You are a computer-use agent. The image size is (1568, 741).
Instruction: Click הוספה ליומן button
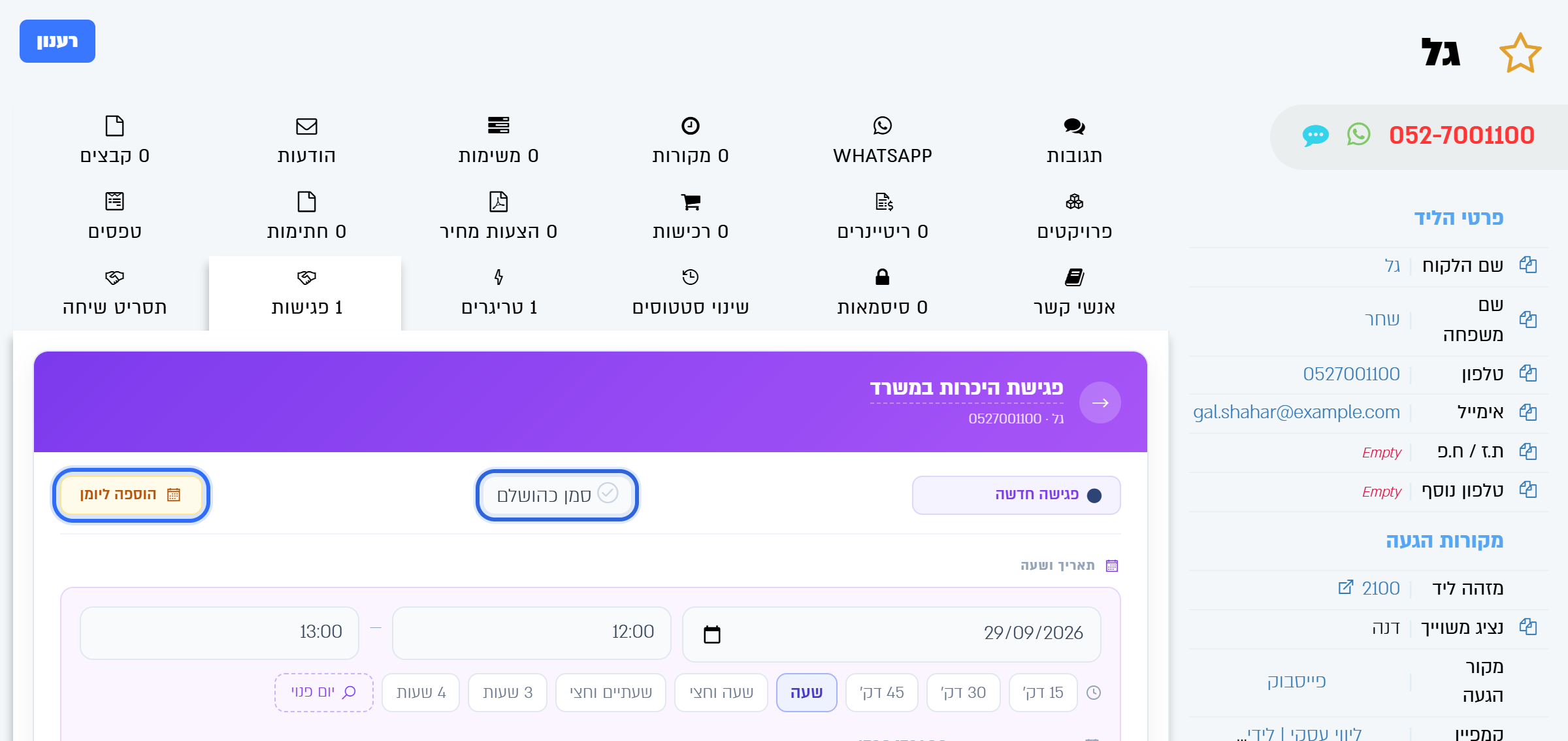point(131,495)
